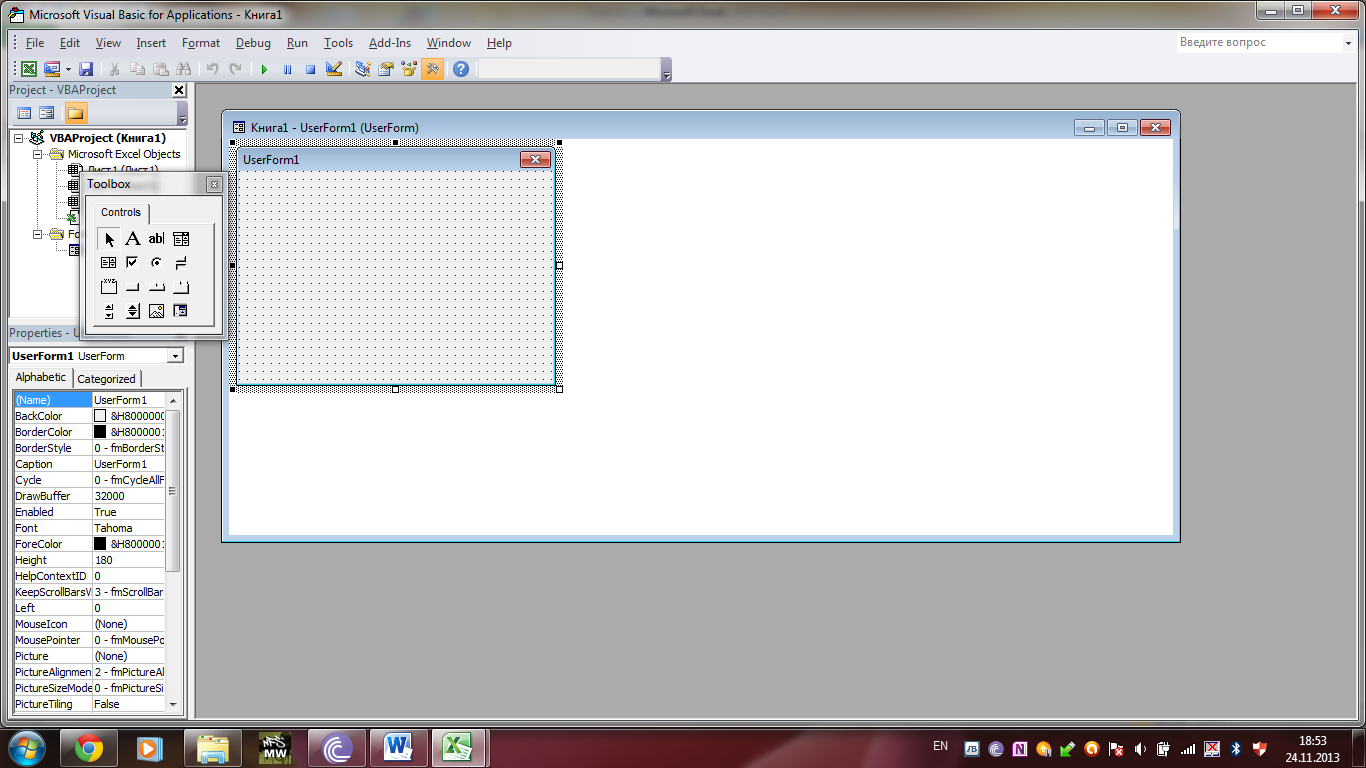Viewport: 1366px width, 768px height.
Task: Click the help question input field
Action: pyautogui.click(x=1258, y=43)
